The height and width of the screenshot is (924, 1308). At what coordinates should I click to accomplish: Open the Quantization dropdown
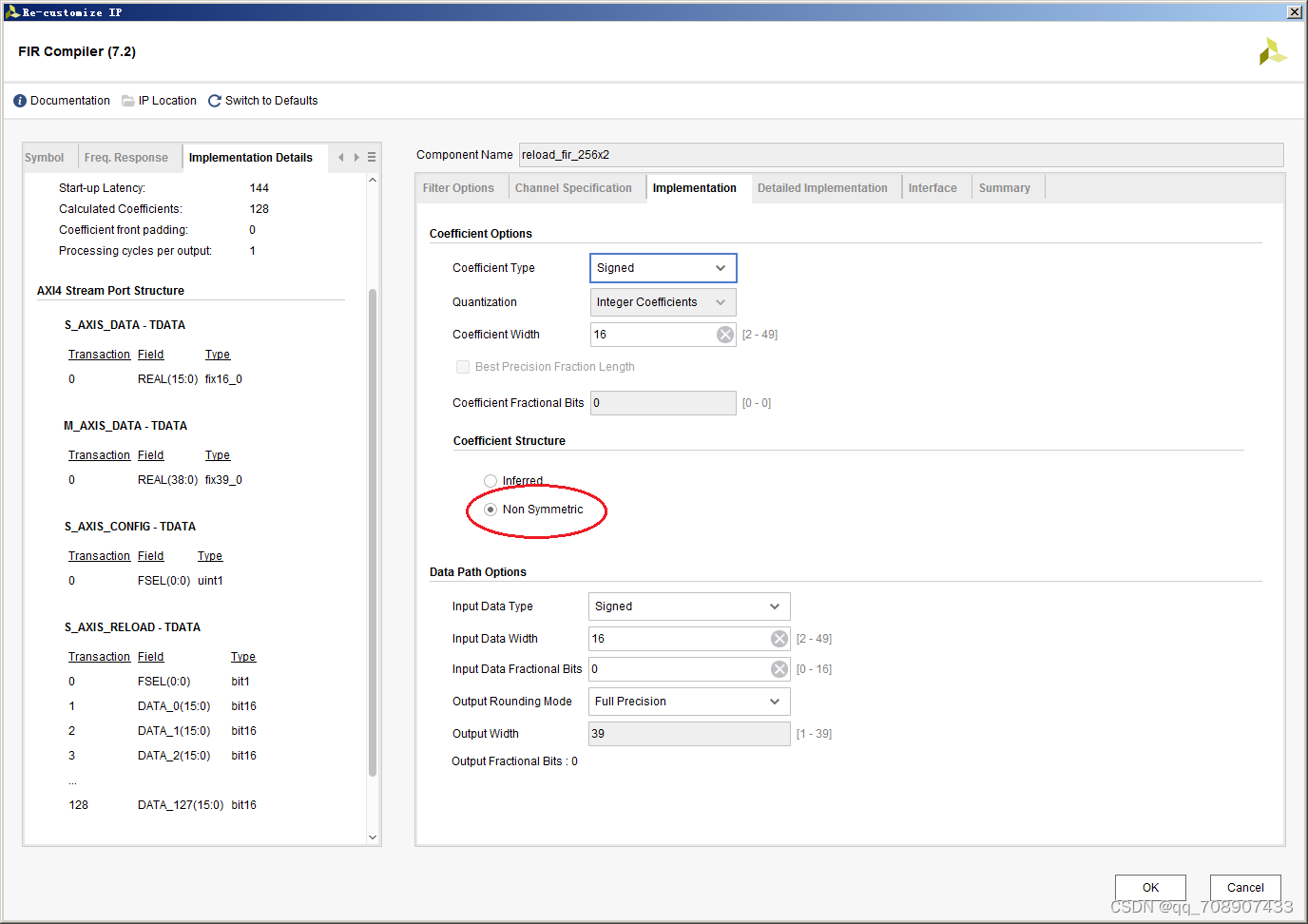(x=664, y=302)
